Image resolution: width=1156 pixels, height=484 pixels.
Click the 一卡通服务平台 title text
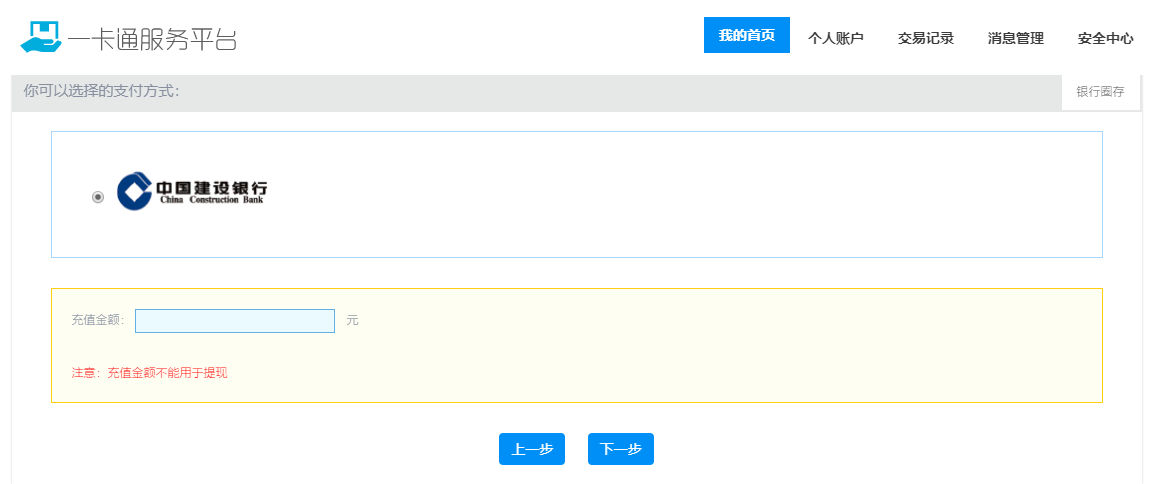152,38
